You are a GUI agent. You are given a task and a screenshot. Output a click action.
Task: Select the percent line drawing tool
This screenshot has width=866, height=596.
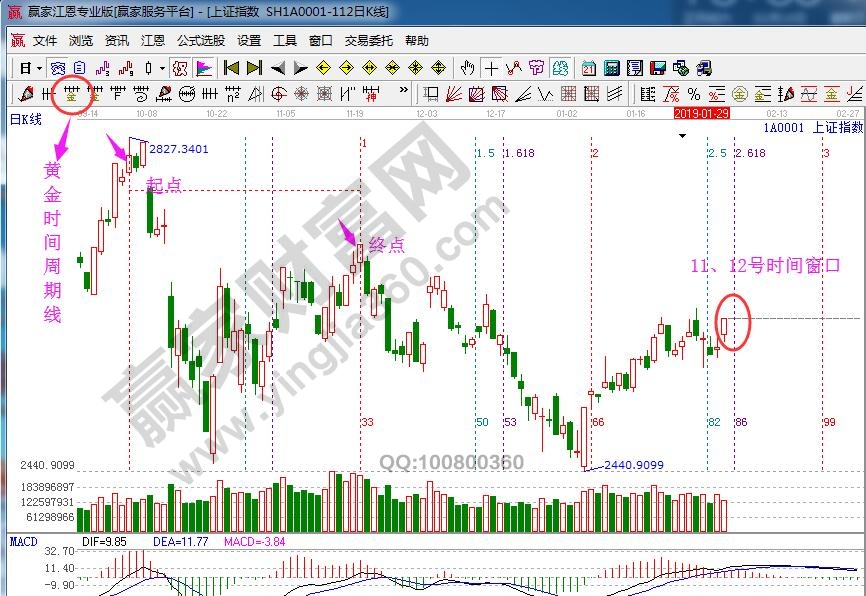point(693,94)
